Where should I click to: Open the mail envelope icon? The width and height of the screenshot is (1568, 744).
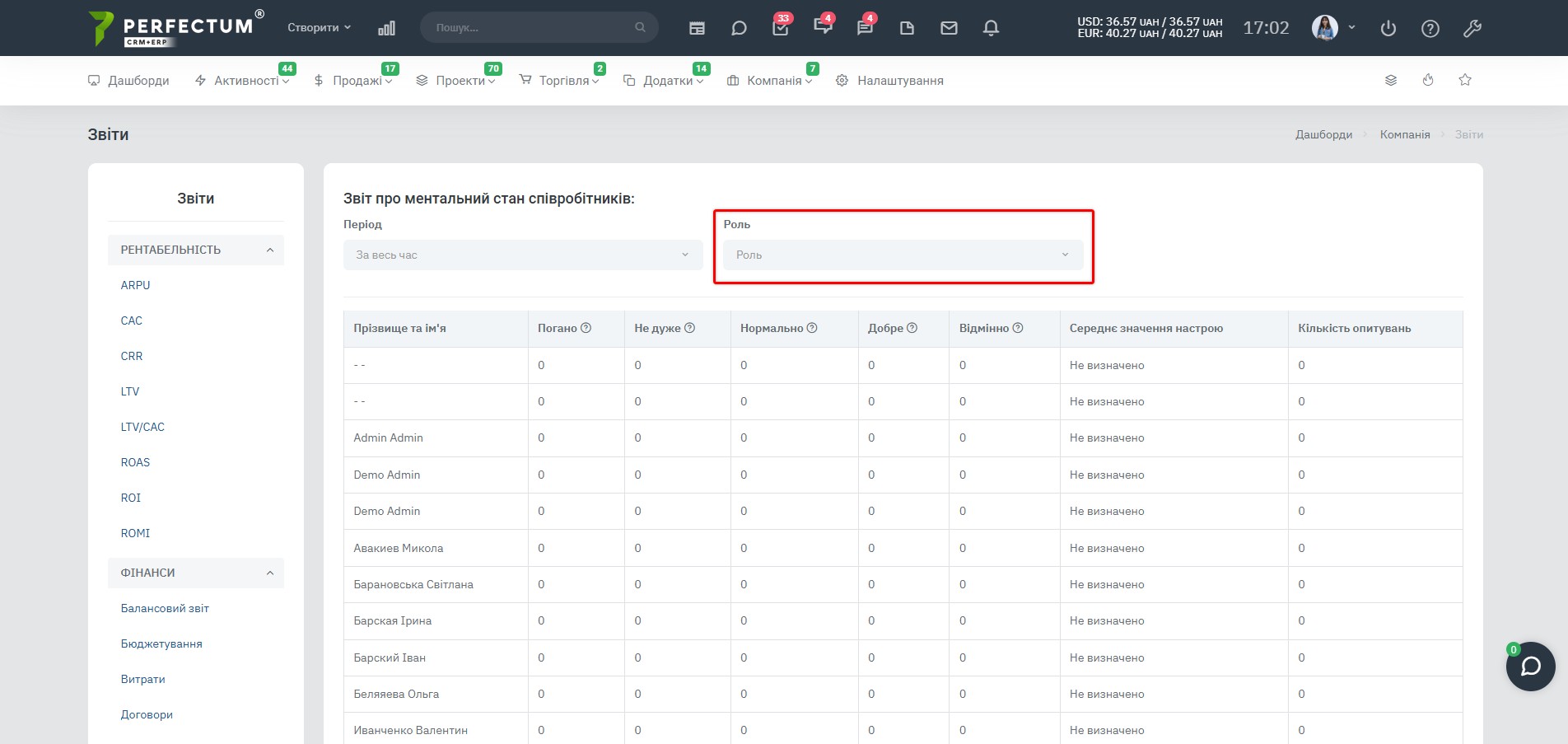click(x=949, y=28)
